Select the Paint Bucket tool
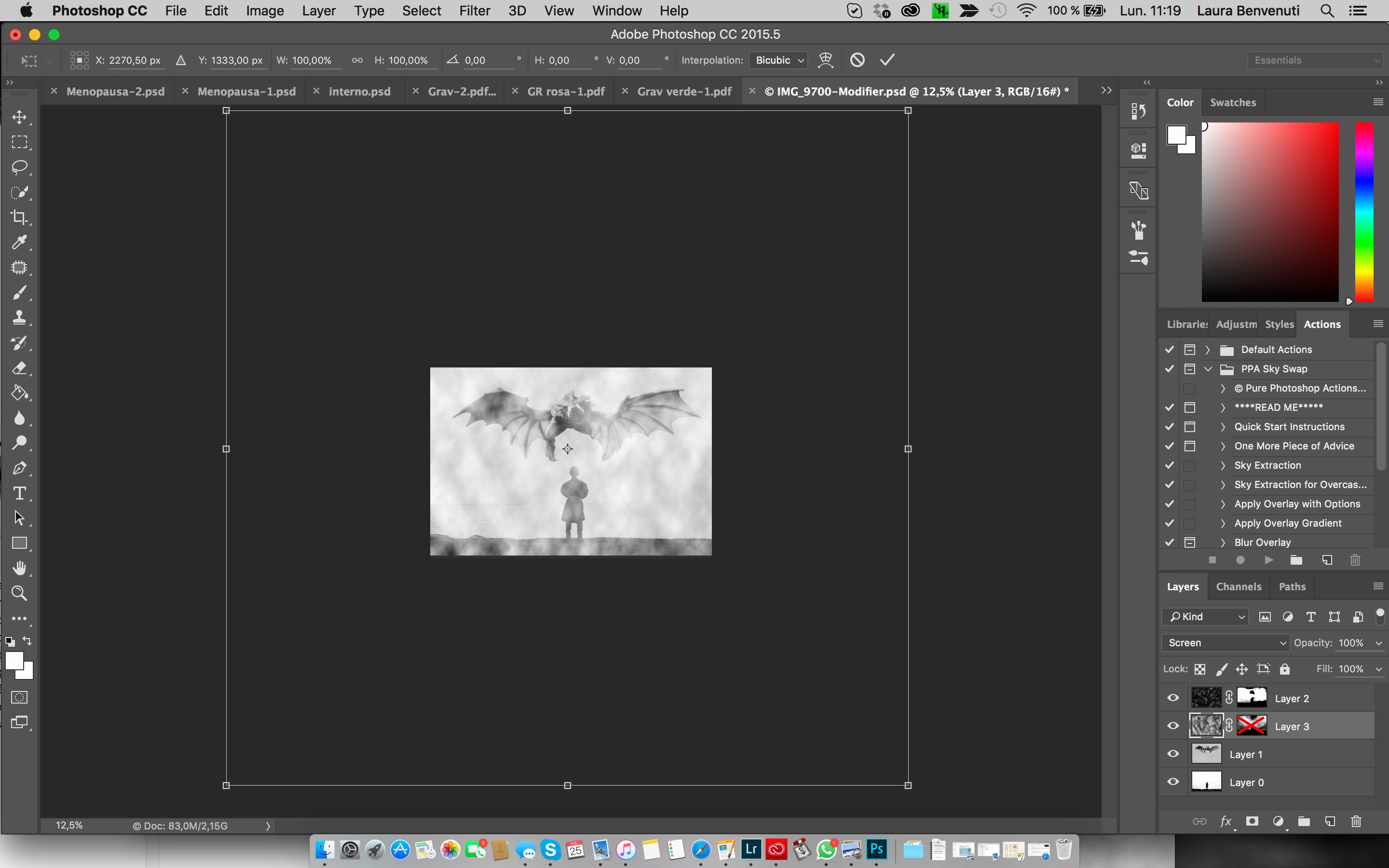Screen dimensions: 1389x868 (19, 393)
